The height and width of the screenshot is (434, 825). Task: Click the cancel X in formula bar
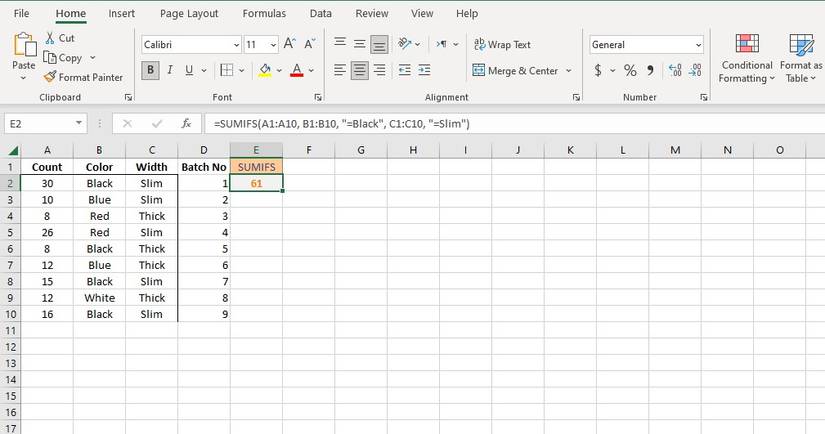coord(127,124)
